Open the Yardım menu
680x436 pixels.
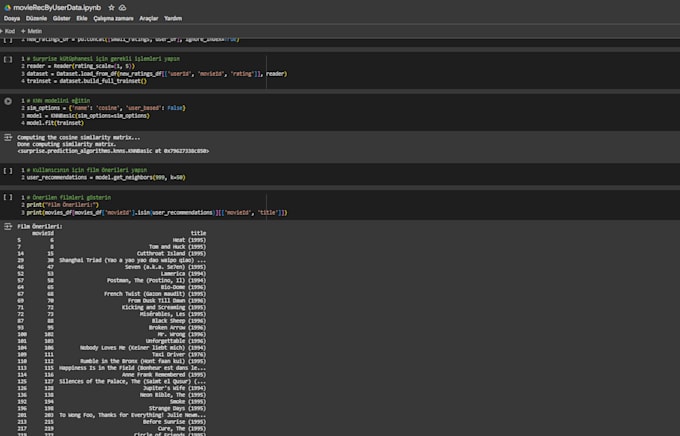pos(173,18)
